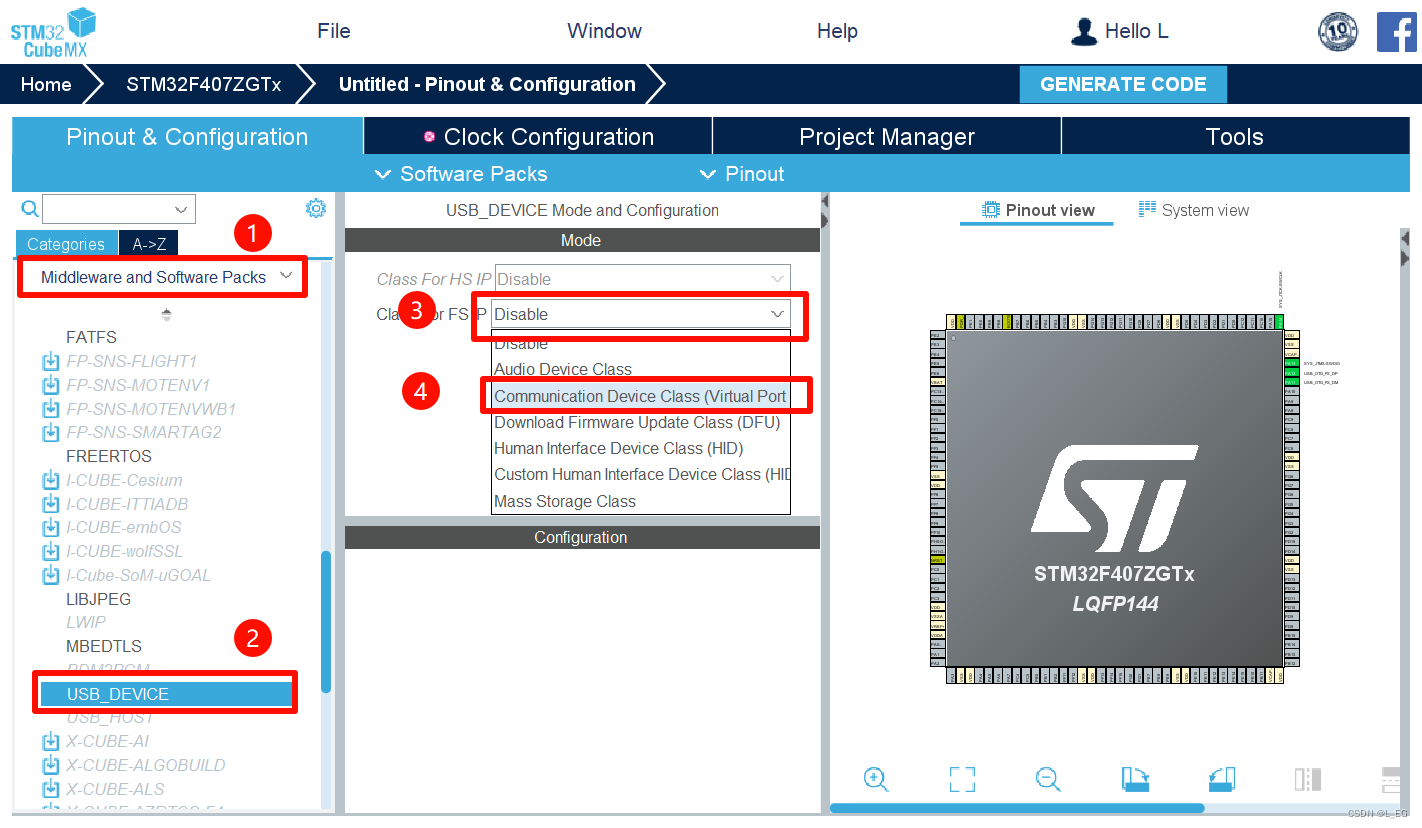Click the download icon next to I-CUBE-wolfSSL
Screen dimensions: 1422x828
[51, 551]
